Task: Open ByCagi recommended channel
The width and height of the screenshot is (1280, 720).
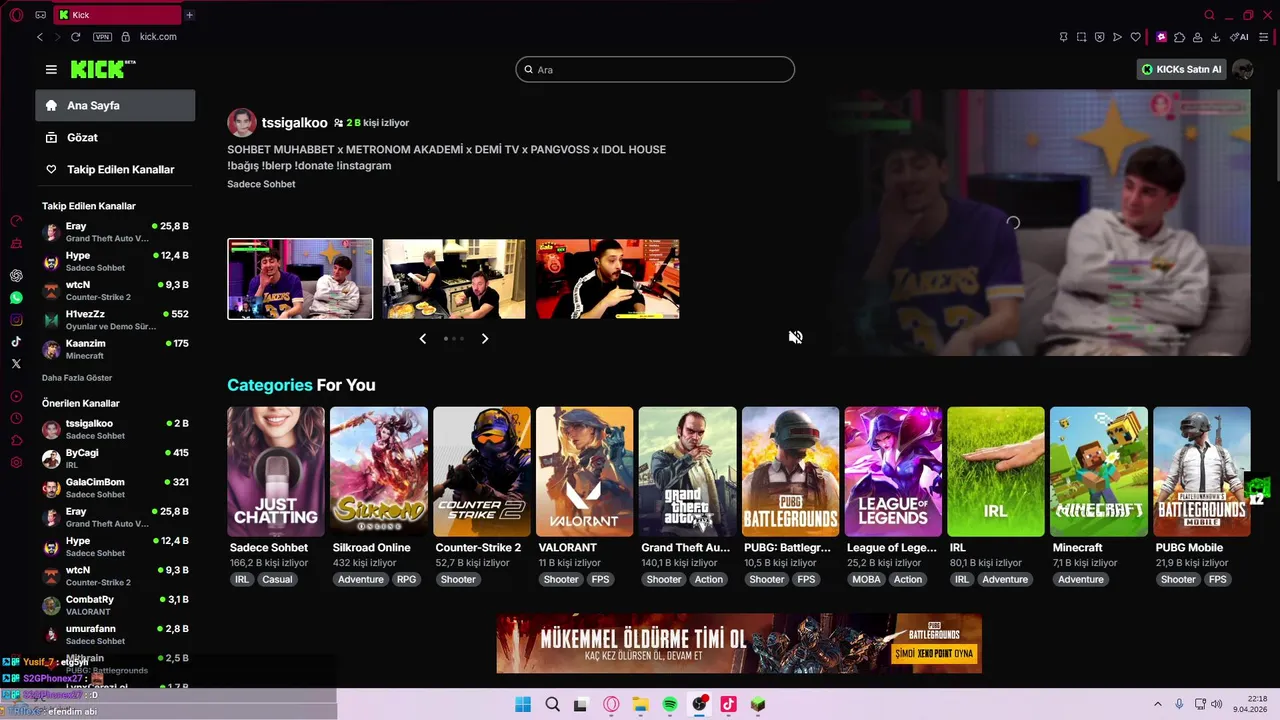Action: point(115,459)
